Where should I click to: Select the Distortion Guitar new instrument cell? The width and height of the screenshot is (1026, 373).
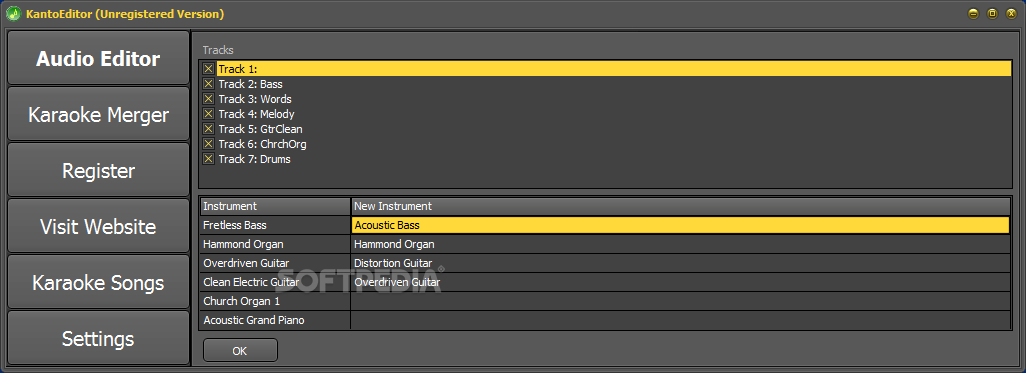click(681, 263)
